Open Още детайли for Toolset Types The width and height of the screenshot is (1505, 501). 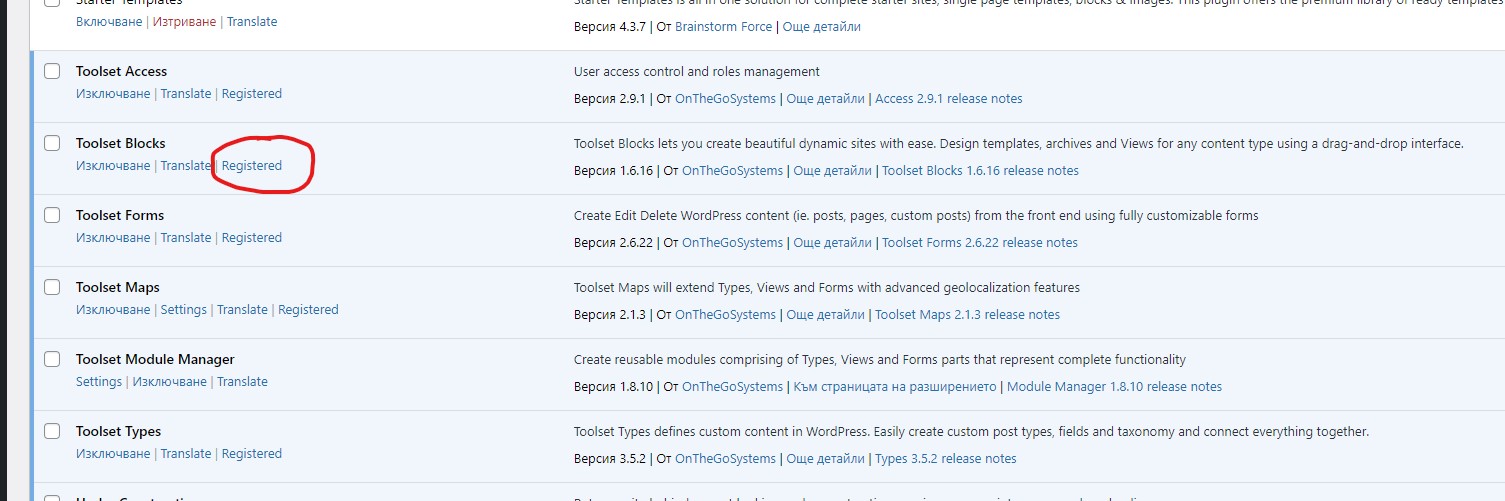826,458
